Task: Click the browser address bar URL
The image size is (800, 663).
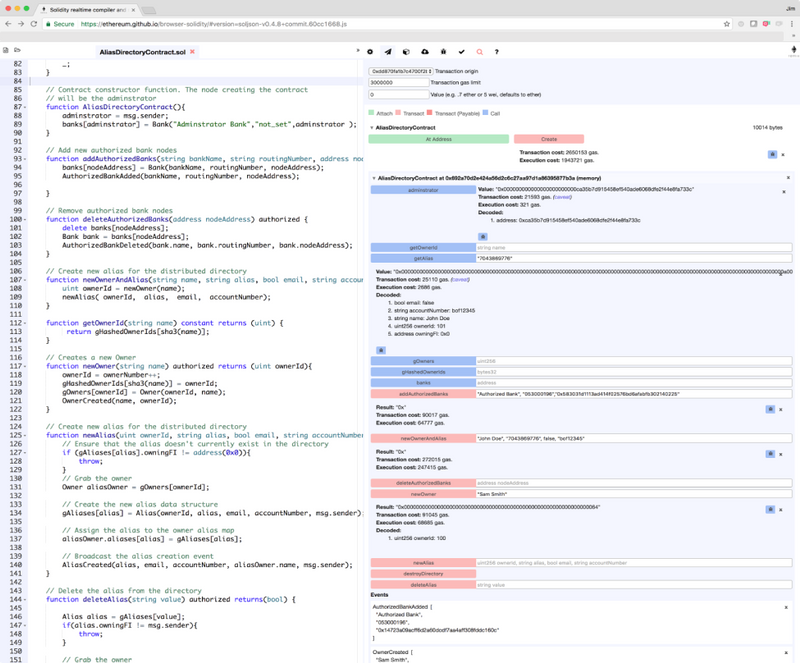Action: (x=214, y=24)
